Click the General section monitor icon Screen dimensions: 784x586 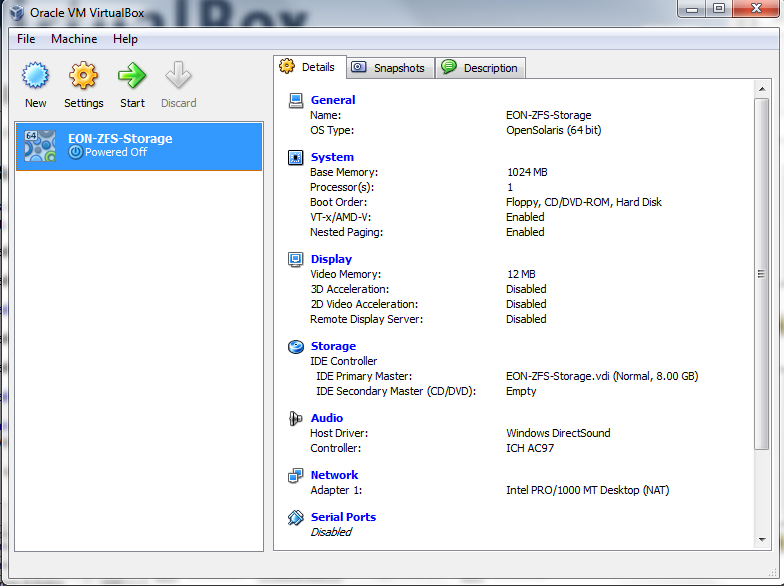[x=296, y=100]
